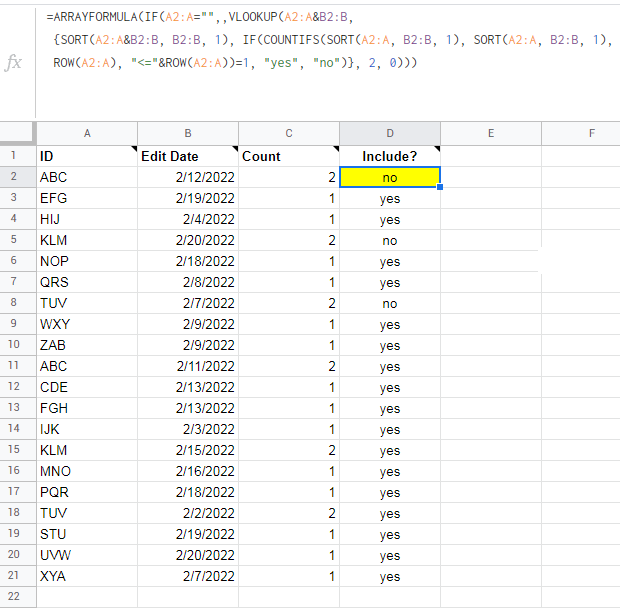Click the select-all corner box
Viewport: 620px width, 608px height.
[x=18, y=133]
